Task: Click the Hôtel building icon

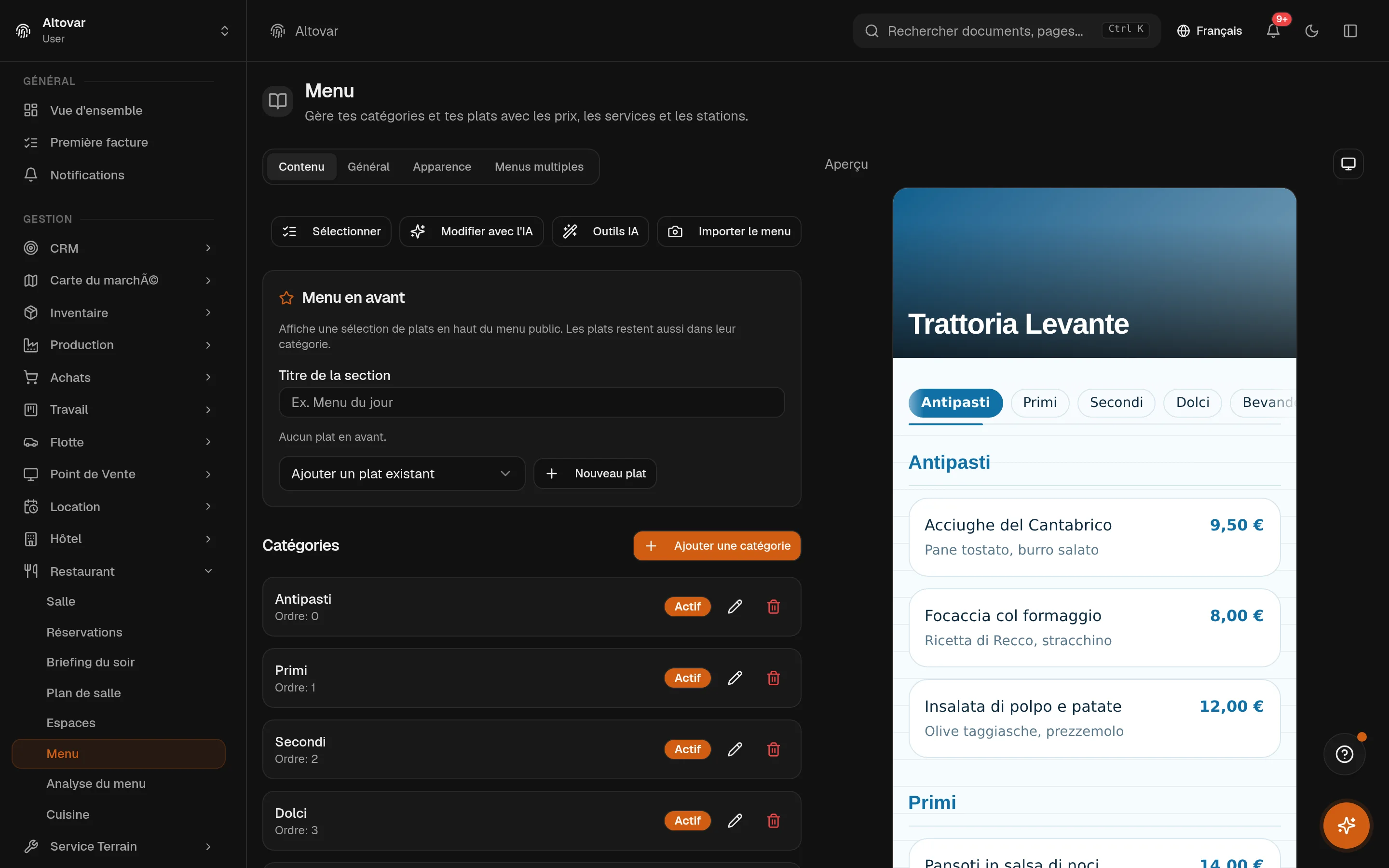Action: click(x=31, y=539)
